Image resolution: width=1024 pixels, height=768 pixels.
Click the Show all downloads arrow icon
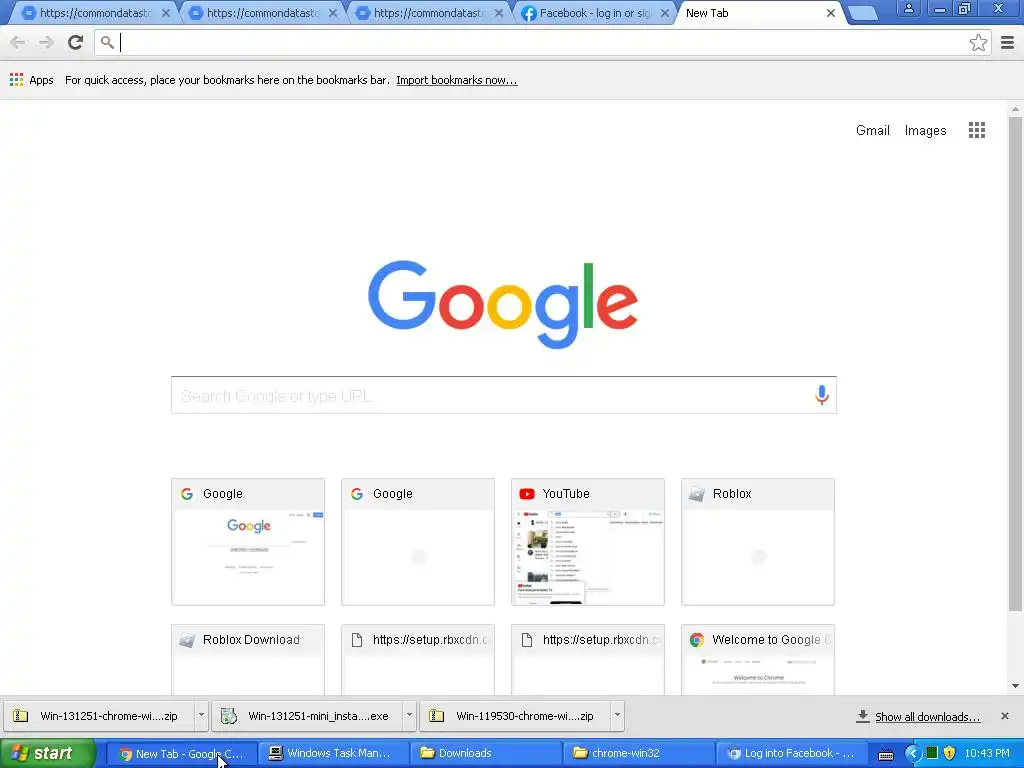coord(862,716)
